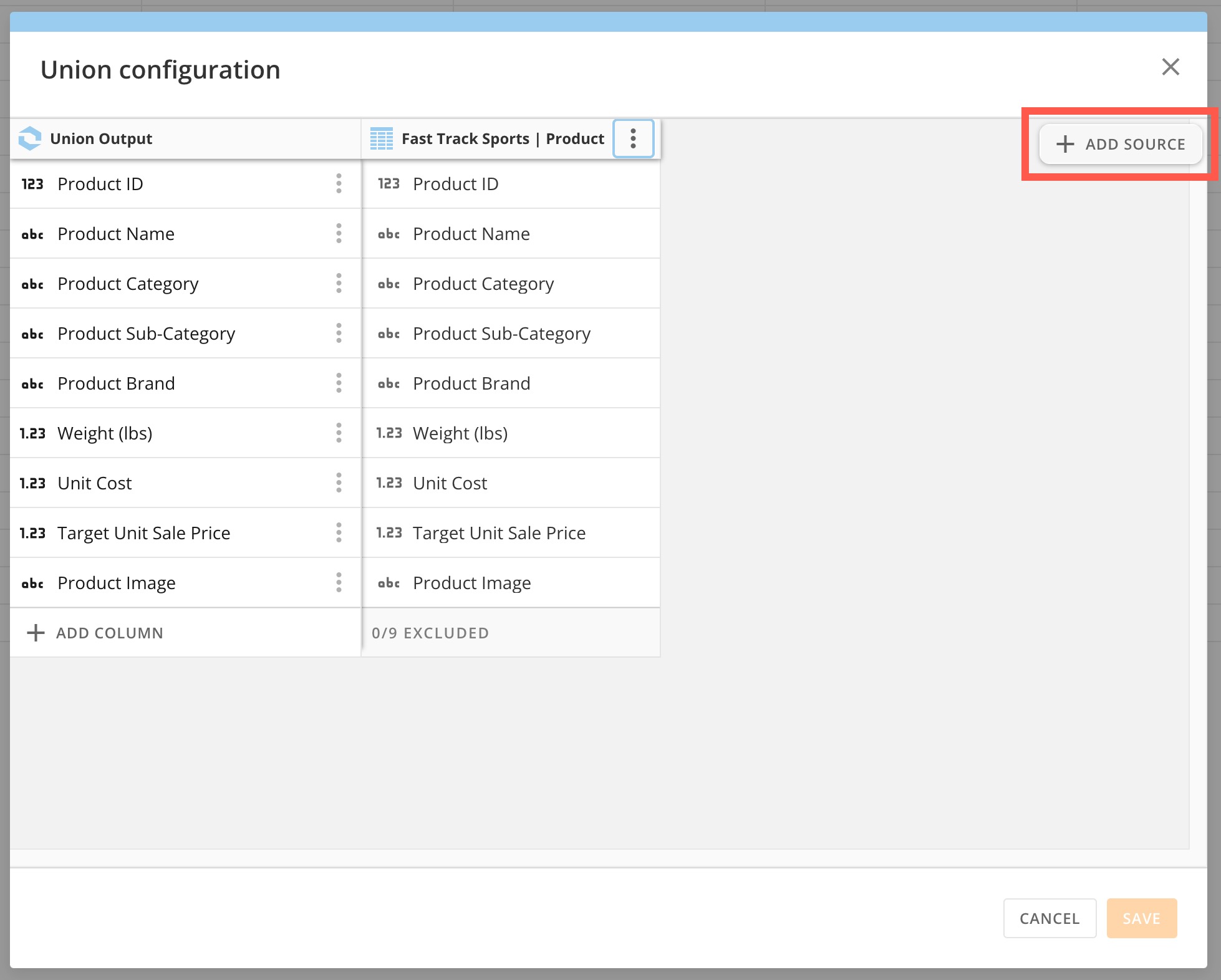Open options menu for Product Category output column
Viewport: 1221px width, 980px height.
point(339,284)
